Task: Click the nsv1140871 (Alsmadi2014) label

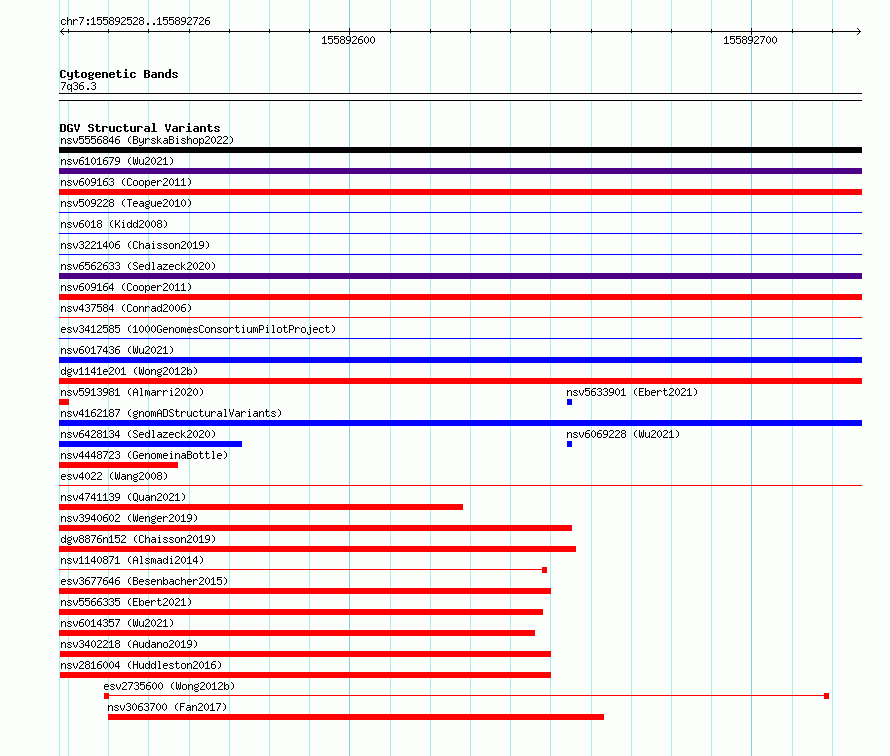Action: pyautogui.click(x=132, y=560)
